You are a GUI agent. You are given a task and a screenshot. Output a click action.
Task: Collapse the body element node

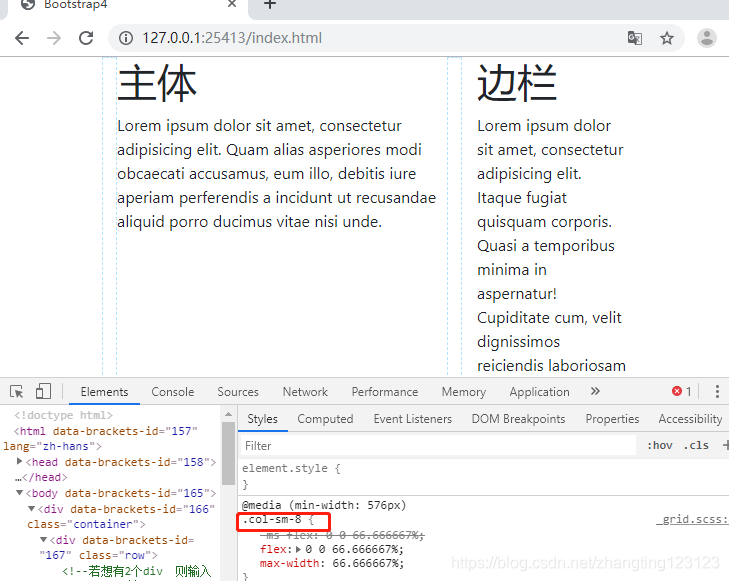click(x=19, y=493)
